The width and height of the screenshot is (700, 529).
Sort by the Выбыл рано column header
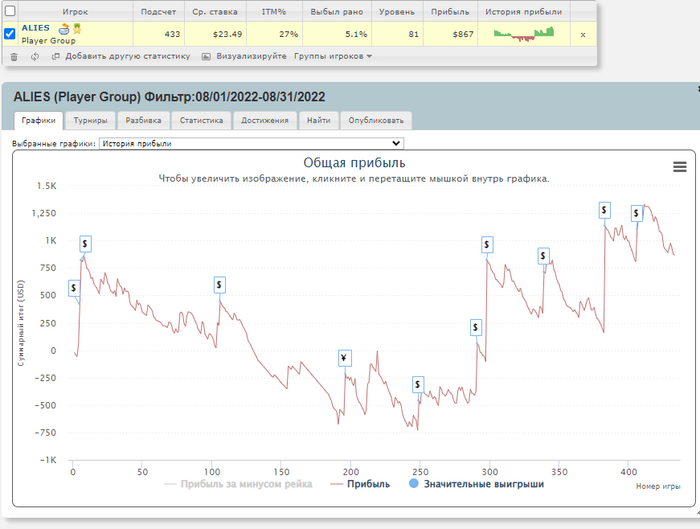(x=337, y=12)
